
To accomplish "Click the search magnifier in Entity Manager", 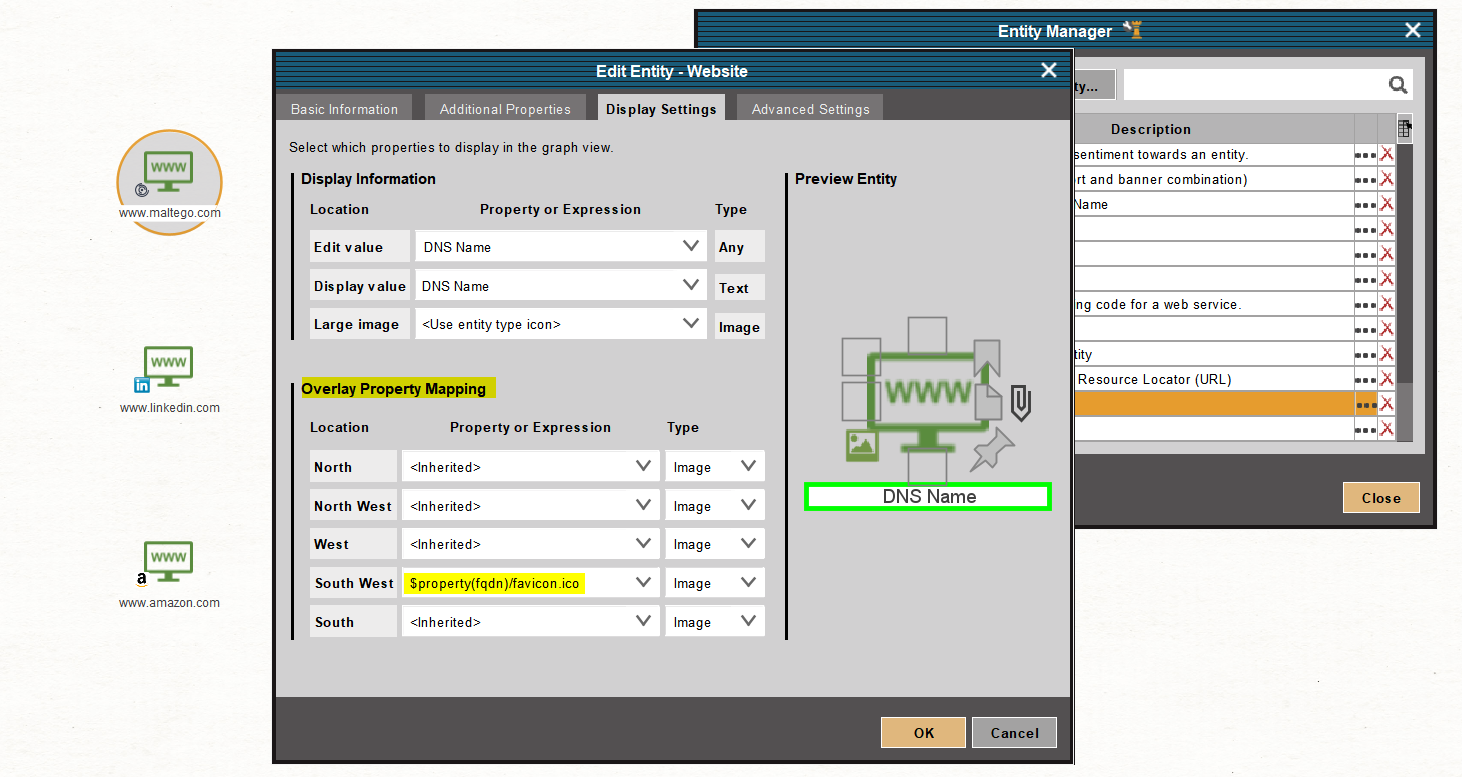I will click(x=1398, y=85).
